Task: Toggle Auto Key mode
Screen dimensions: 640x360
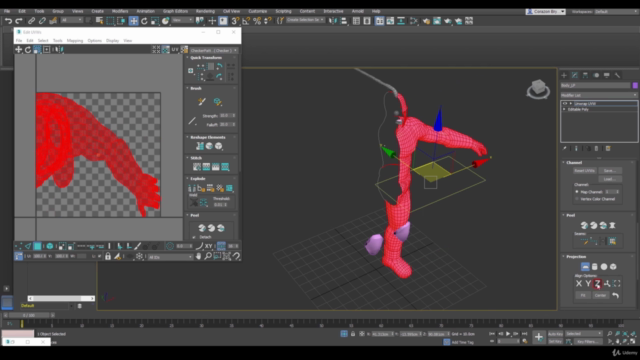Action: point(556,333)
